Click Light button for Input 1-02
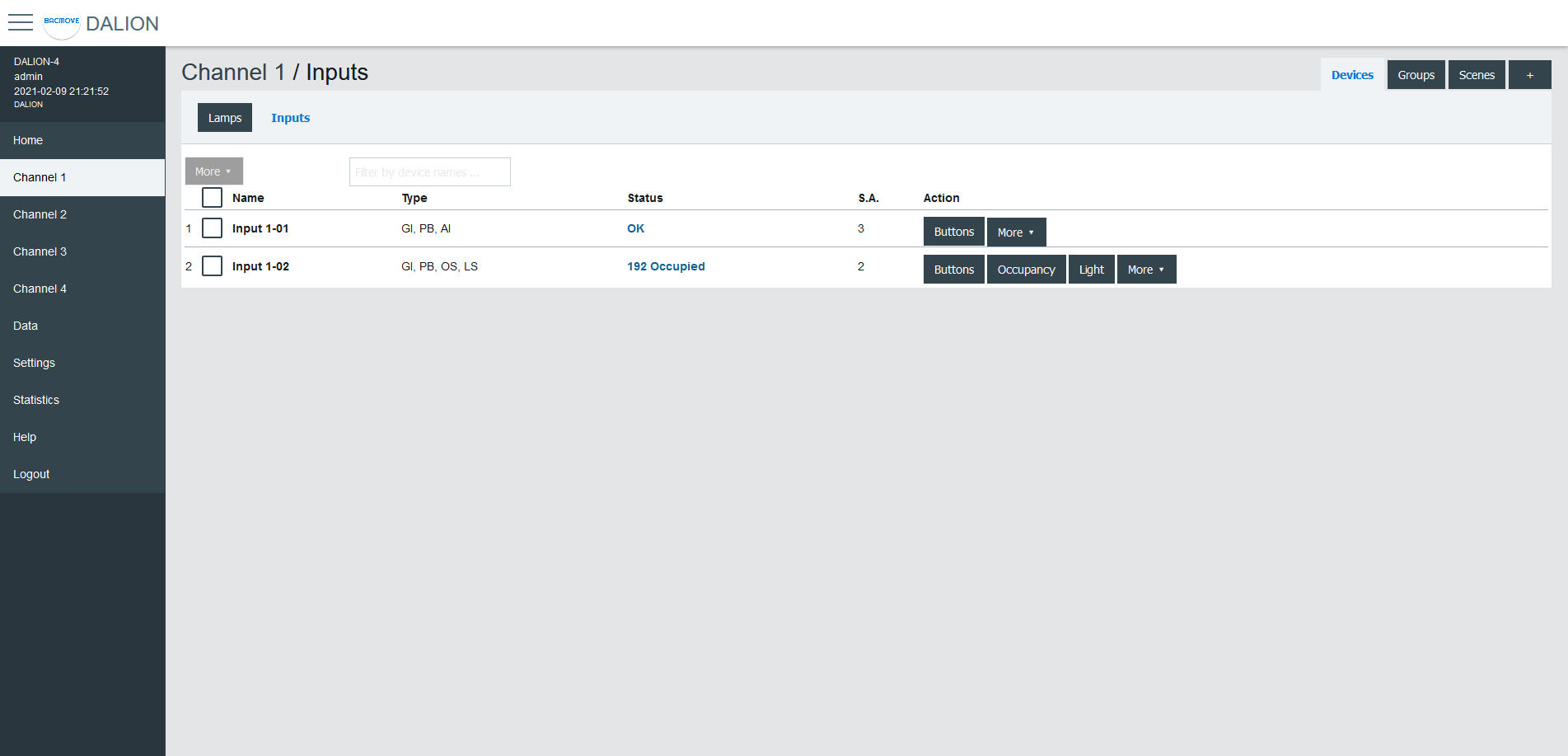Image resolution: width=1568 pixels, height=756 pixels. pos(1091,270)
